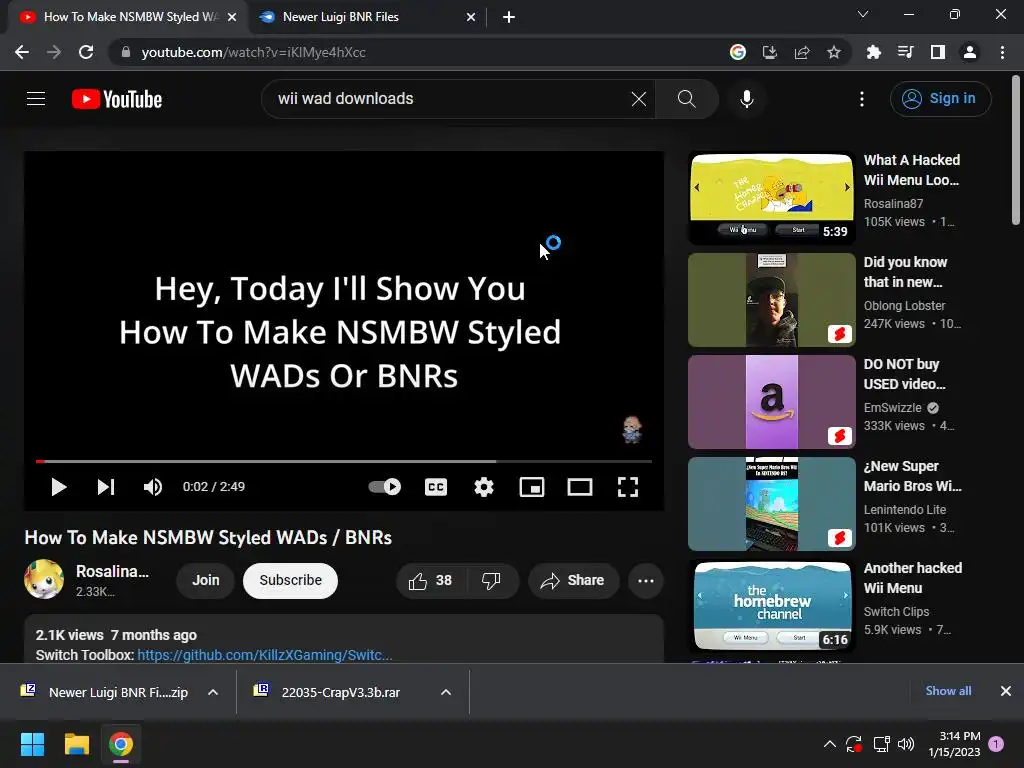Share this page from the address bar
Screen dimensions: 1024x768
click(802, 52)
